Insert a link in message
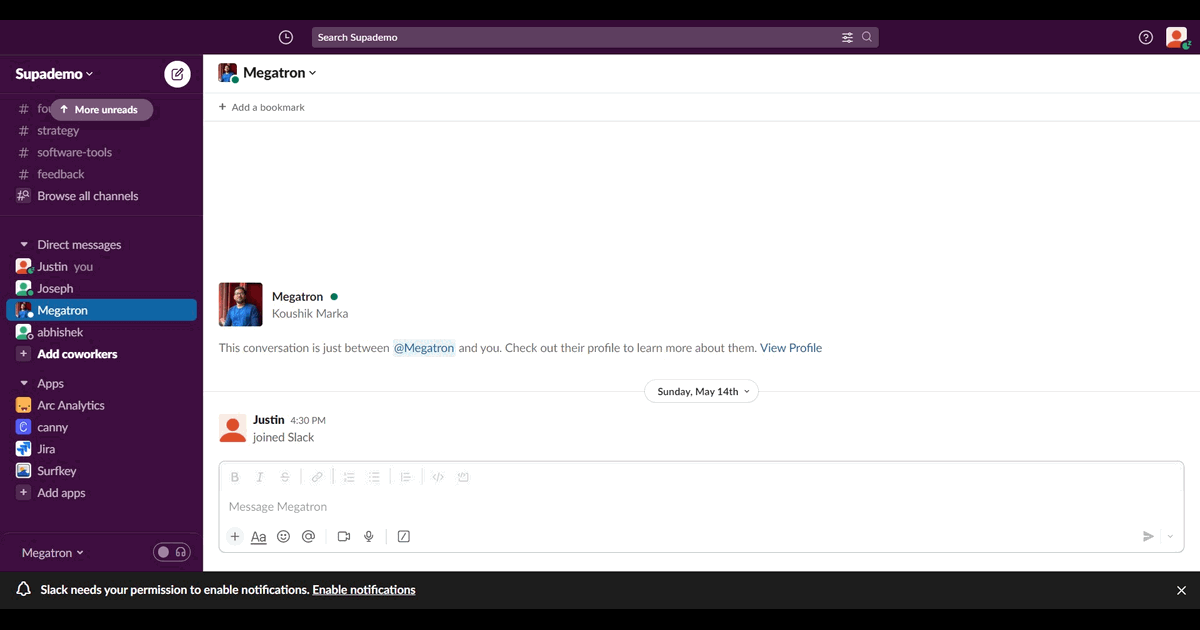This screenshot has height=630, width=1200. coord(317,477)
